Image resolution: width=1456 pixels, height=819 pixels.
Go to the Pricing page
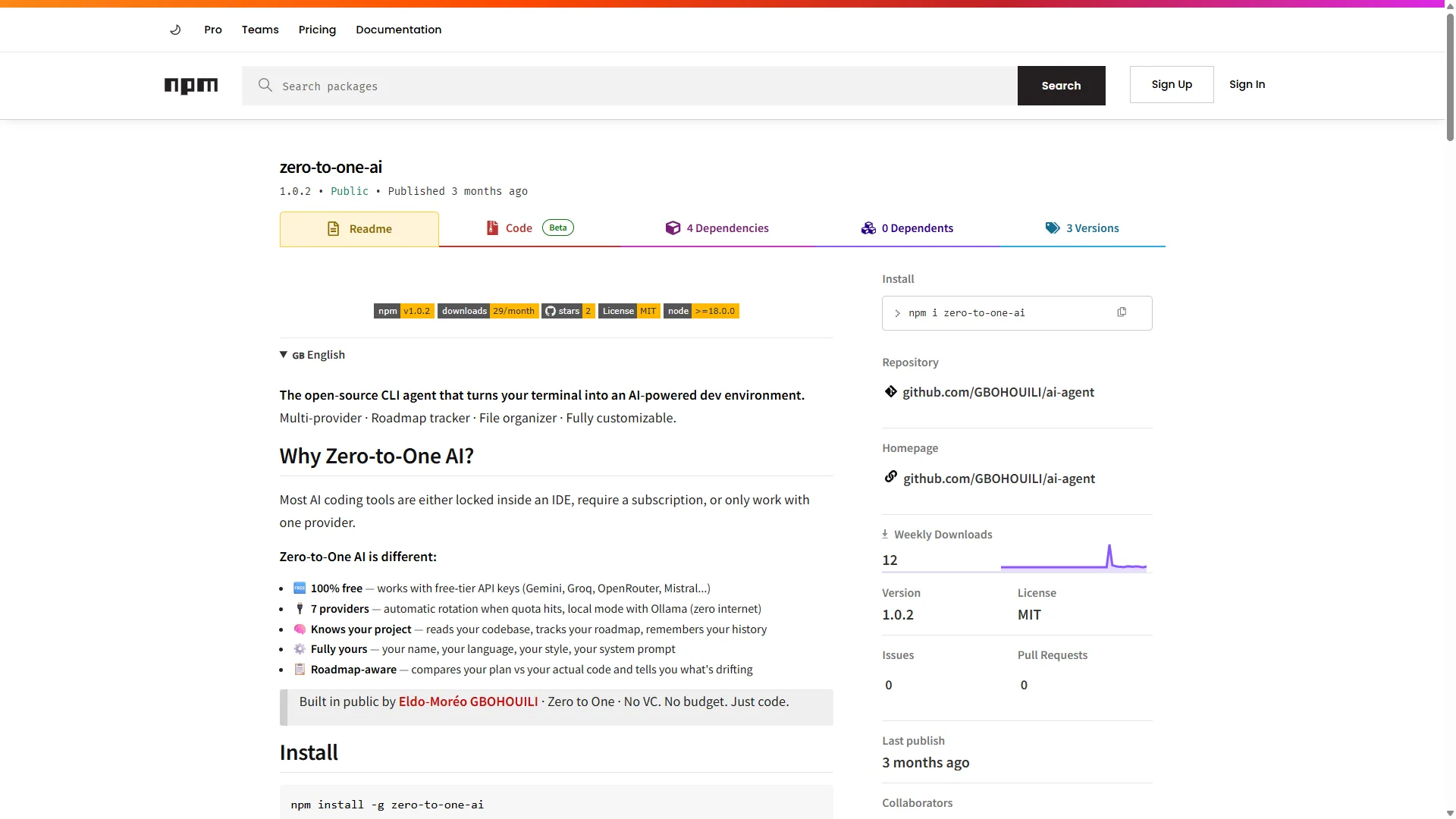(x=317, y=30)
